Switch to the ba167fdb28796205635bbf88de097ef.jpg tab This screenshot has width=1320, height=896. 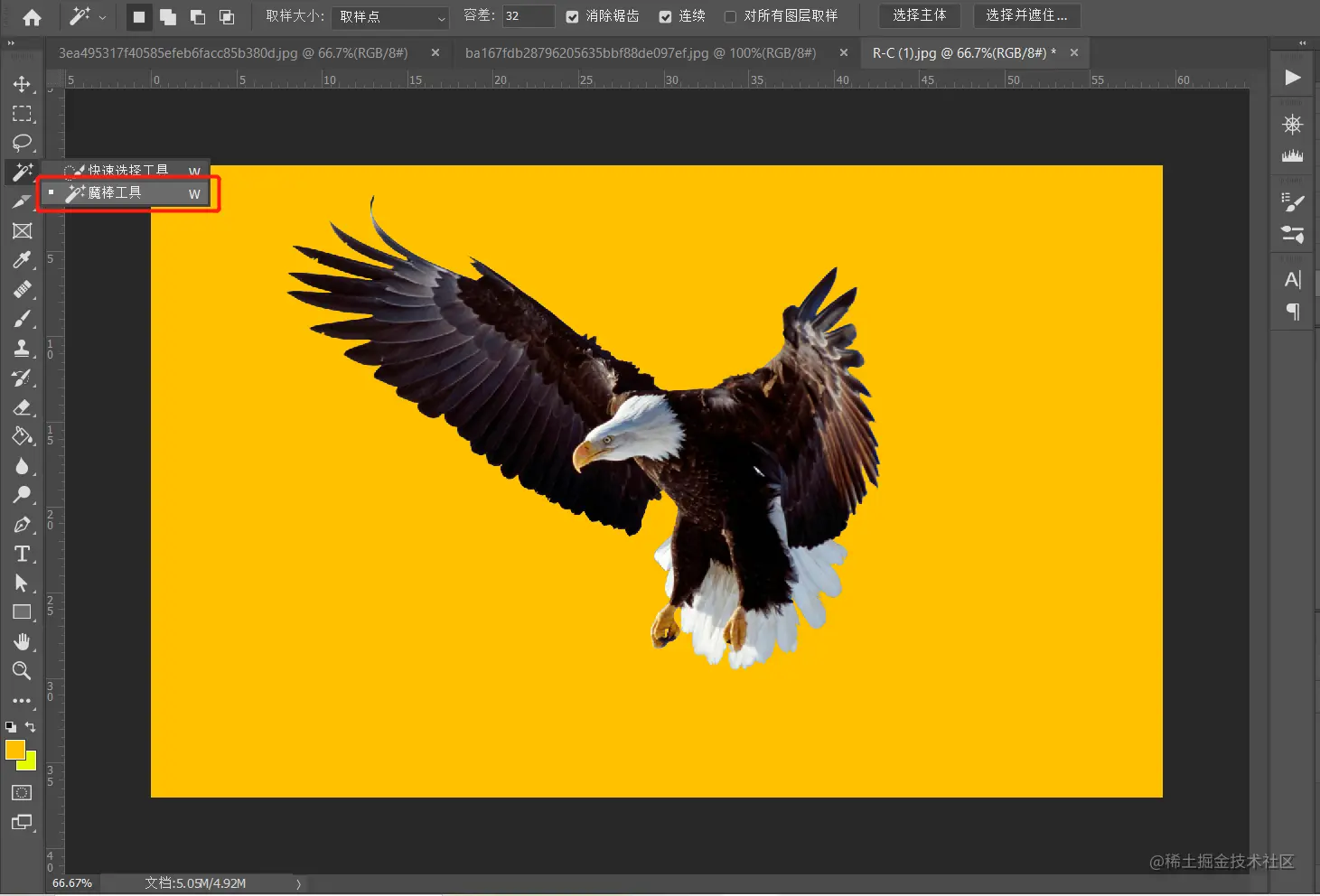pyautogui.click(x=641, y=53)
